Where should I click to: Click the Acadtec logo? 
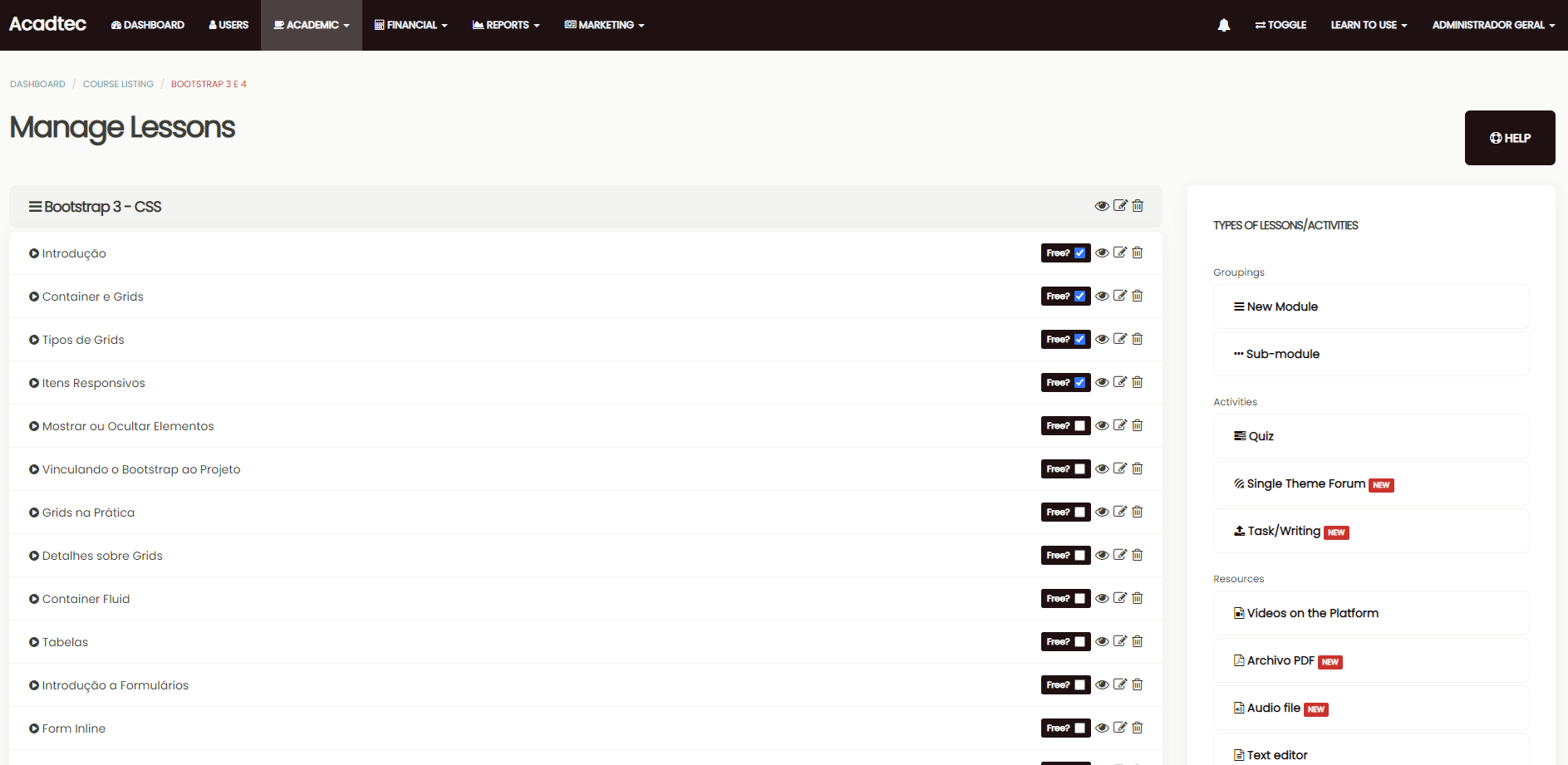point(47,24)
